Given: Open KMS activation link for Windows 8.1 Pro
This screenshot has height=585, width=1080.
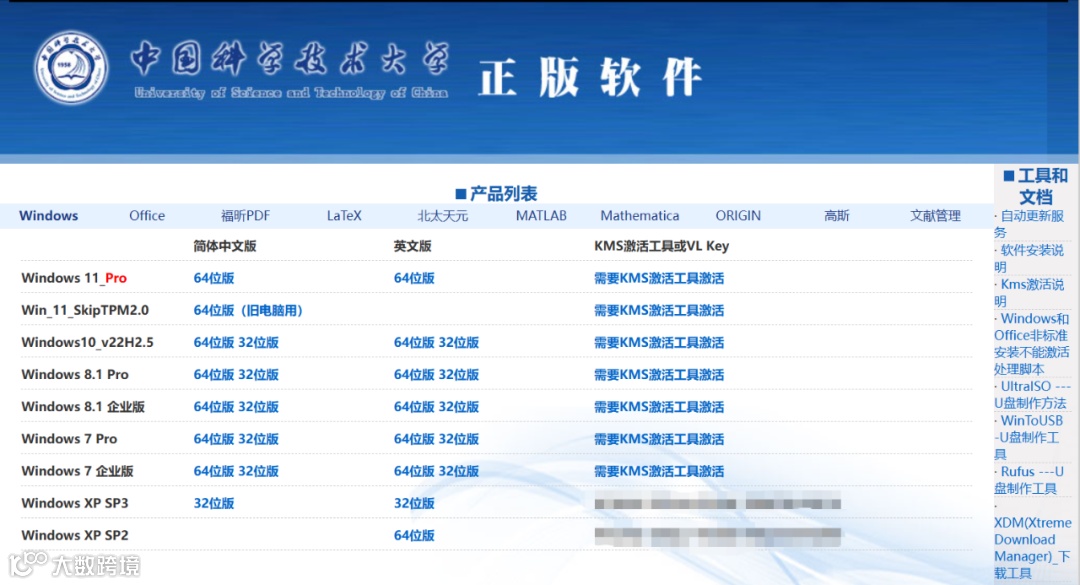Looking at the screenshot, I should [x=658, y=374].
